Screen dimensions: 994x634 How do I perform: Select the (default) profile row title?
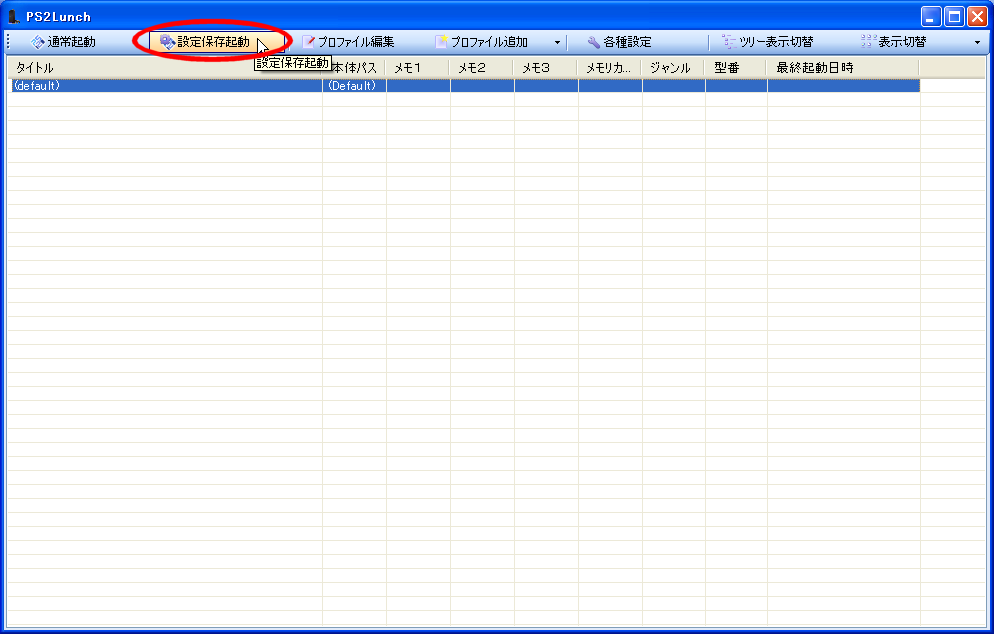(x=37, y=86)
